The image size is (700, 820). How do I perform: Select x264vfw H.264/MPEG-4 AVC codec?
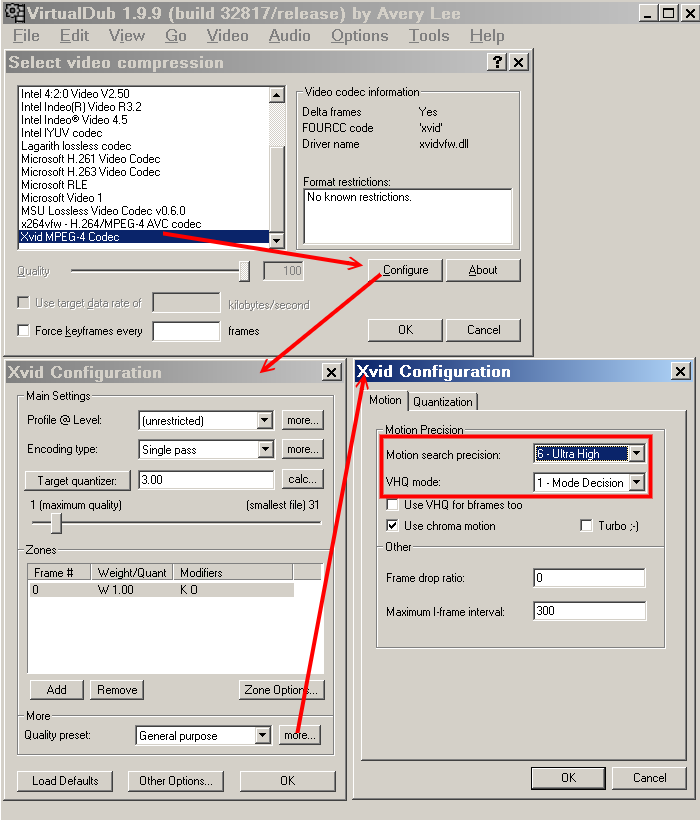(x=144, y=224)
